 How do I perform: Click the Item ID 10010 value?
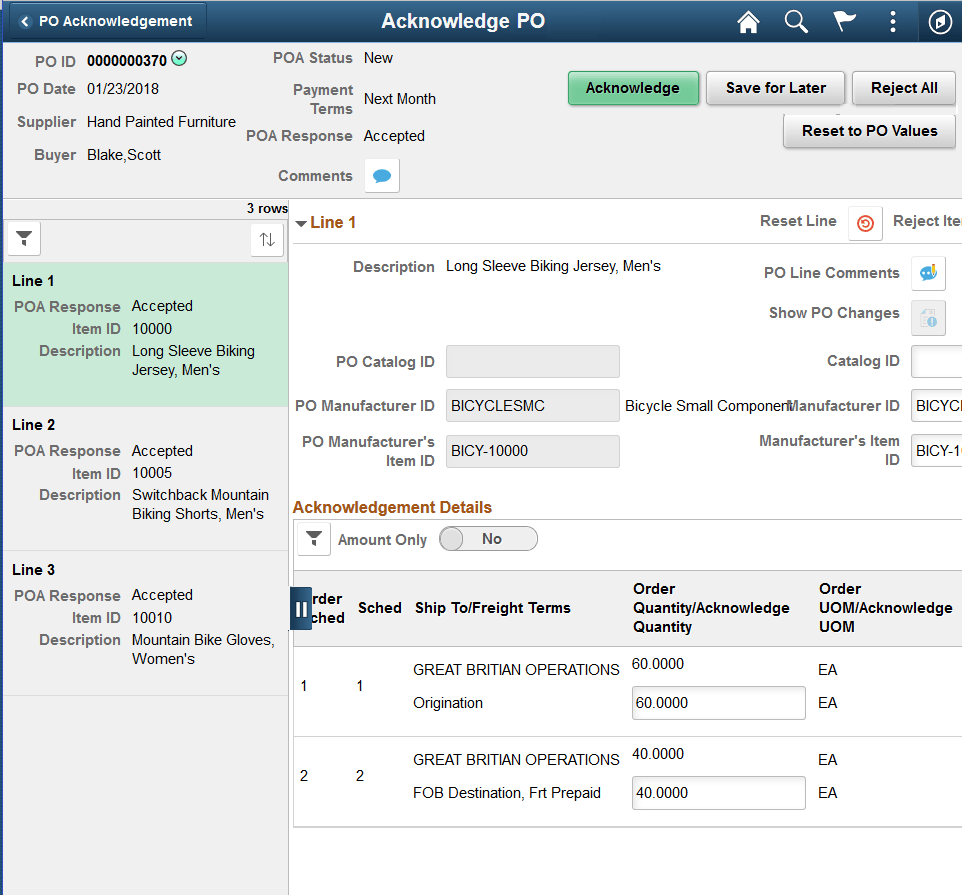pos(152,618)
